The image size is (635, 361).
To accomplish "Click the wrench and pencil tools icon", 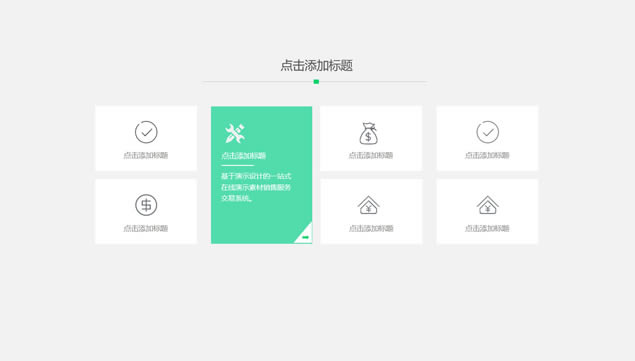I will [x=235, y=133].
